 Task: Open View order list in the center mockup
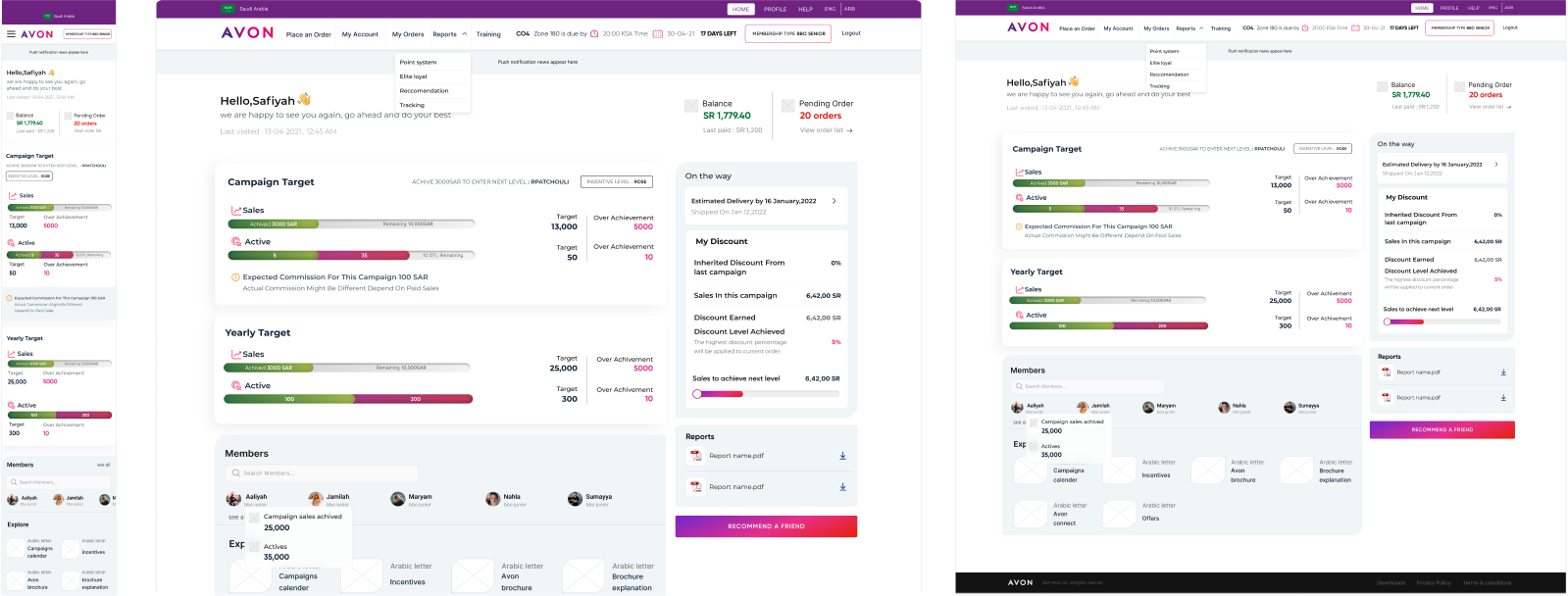pos(826,130)
